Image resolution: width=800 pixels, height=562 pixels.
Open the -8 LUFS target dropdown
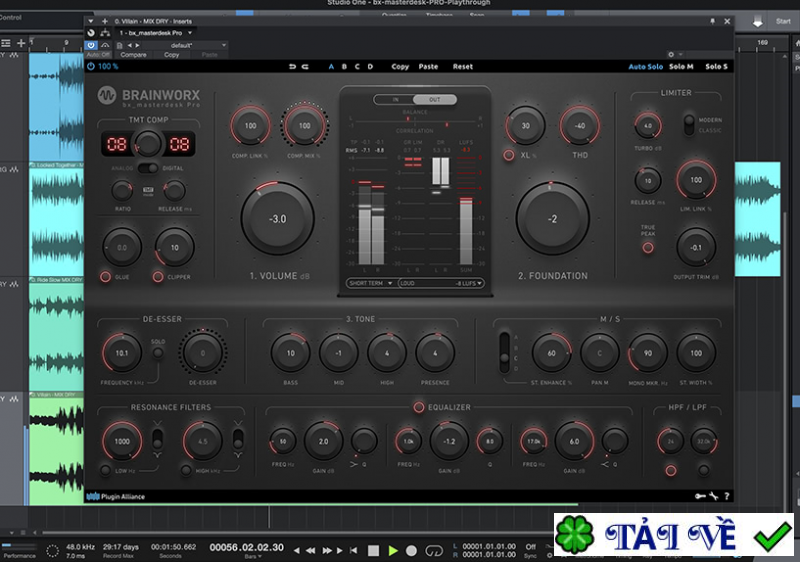click(x=467, y=283)
